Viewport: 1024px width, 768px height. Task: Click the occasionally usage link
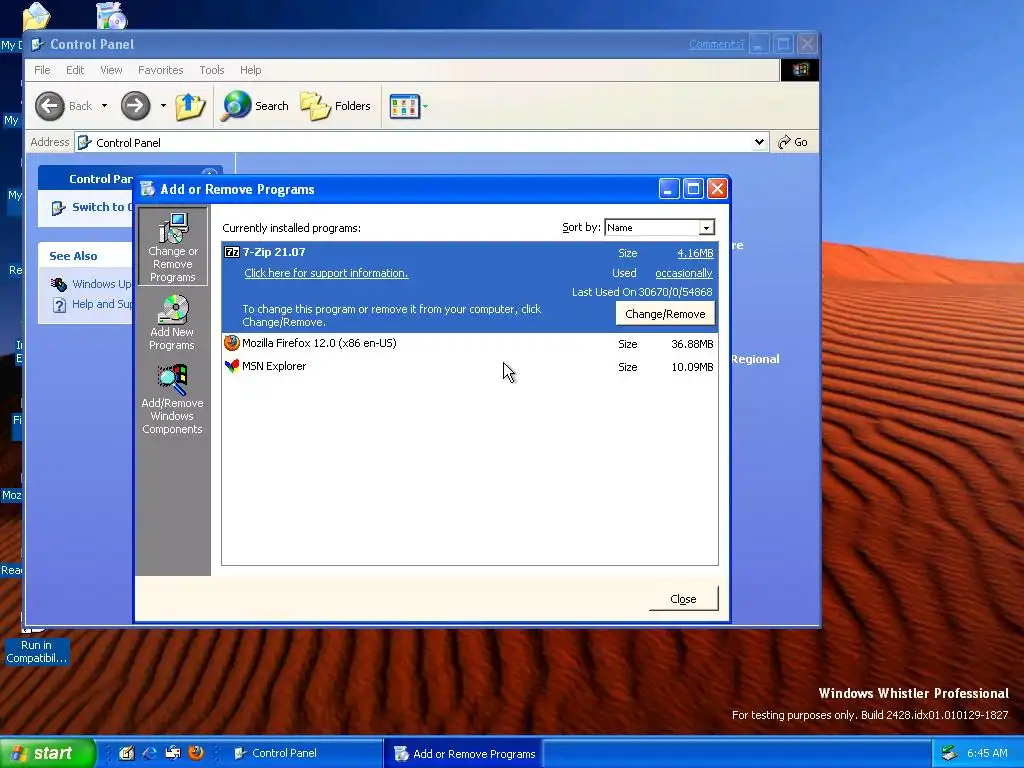tap(684, 273)
